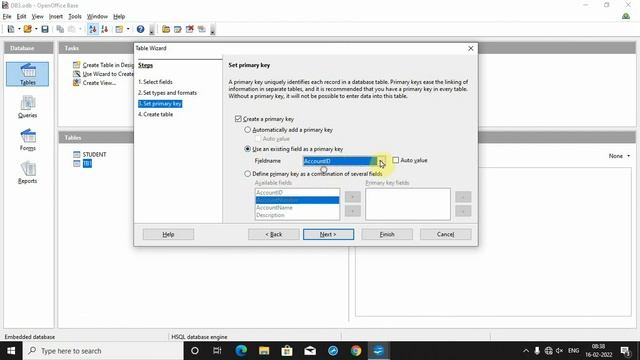Click the Edit table toolbar icon
640x360 pixels.
tap(178, 29)
